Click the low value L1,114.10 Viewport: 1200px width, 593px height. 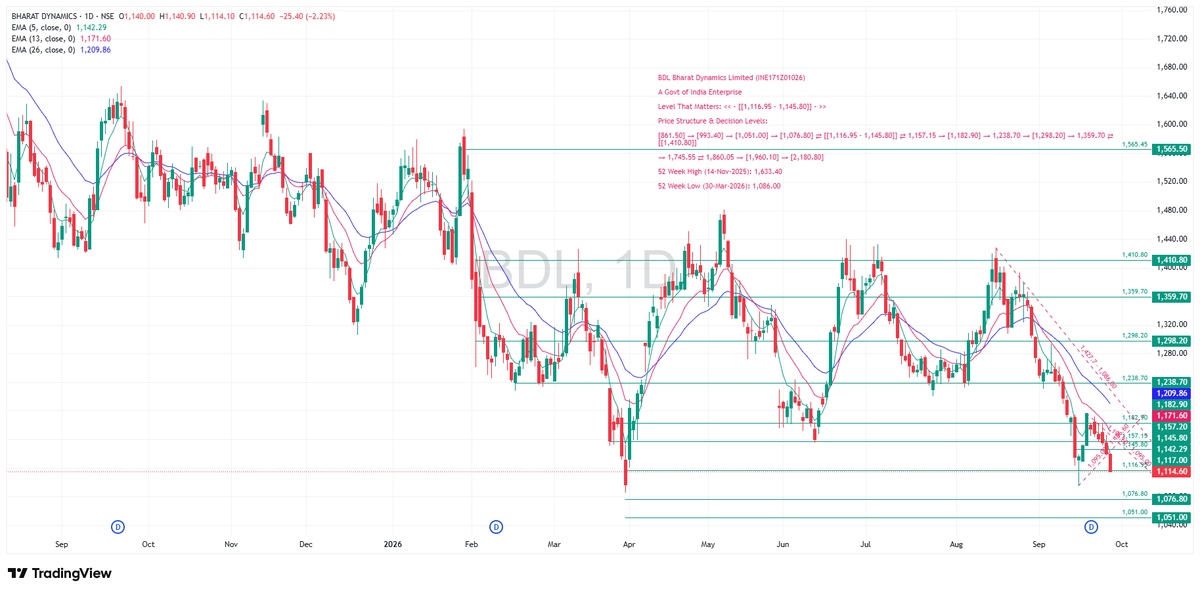[217, 17]
